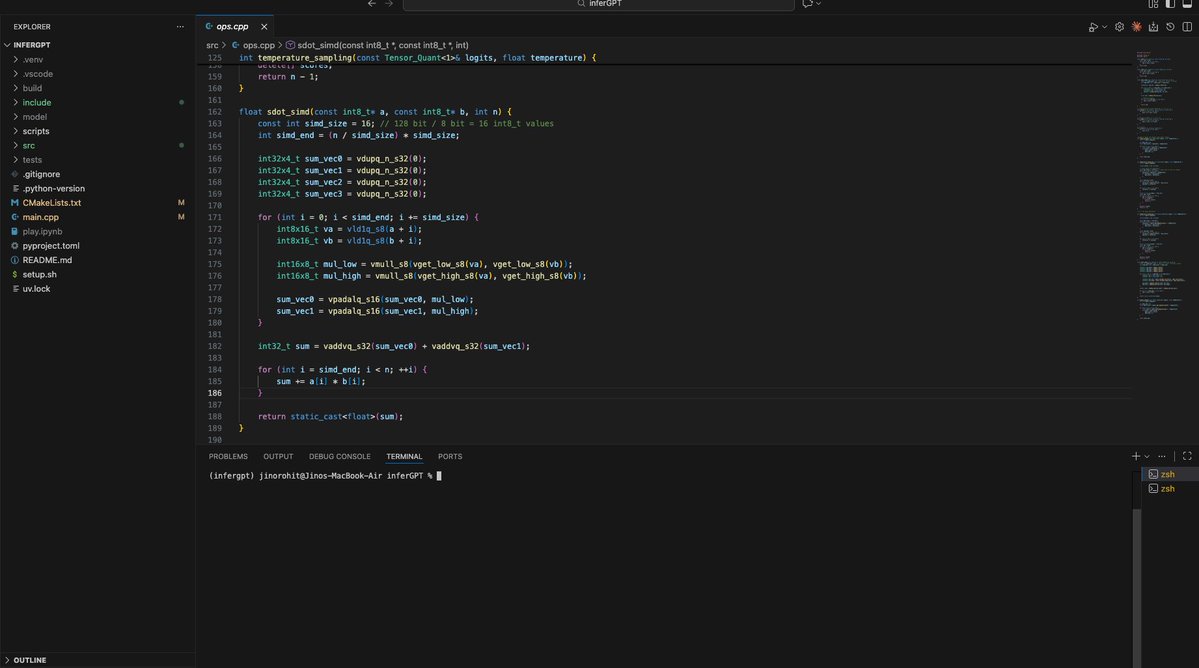Go forward using the right arrow
The image size is (1199, 668).
(388, 4)
